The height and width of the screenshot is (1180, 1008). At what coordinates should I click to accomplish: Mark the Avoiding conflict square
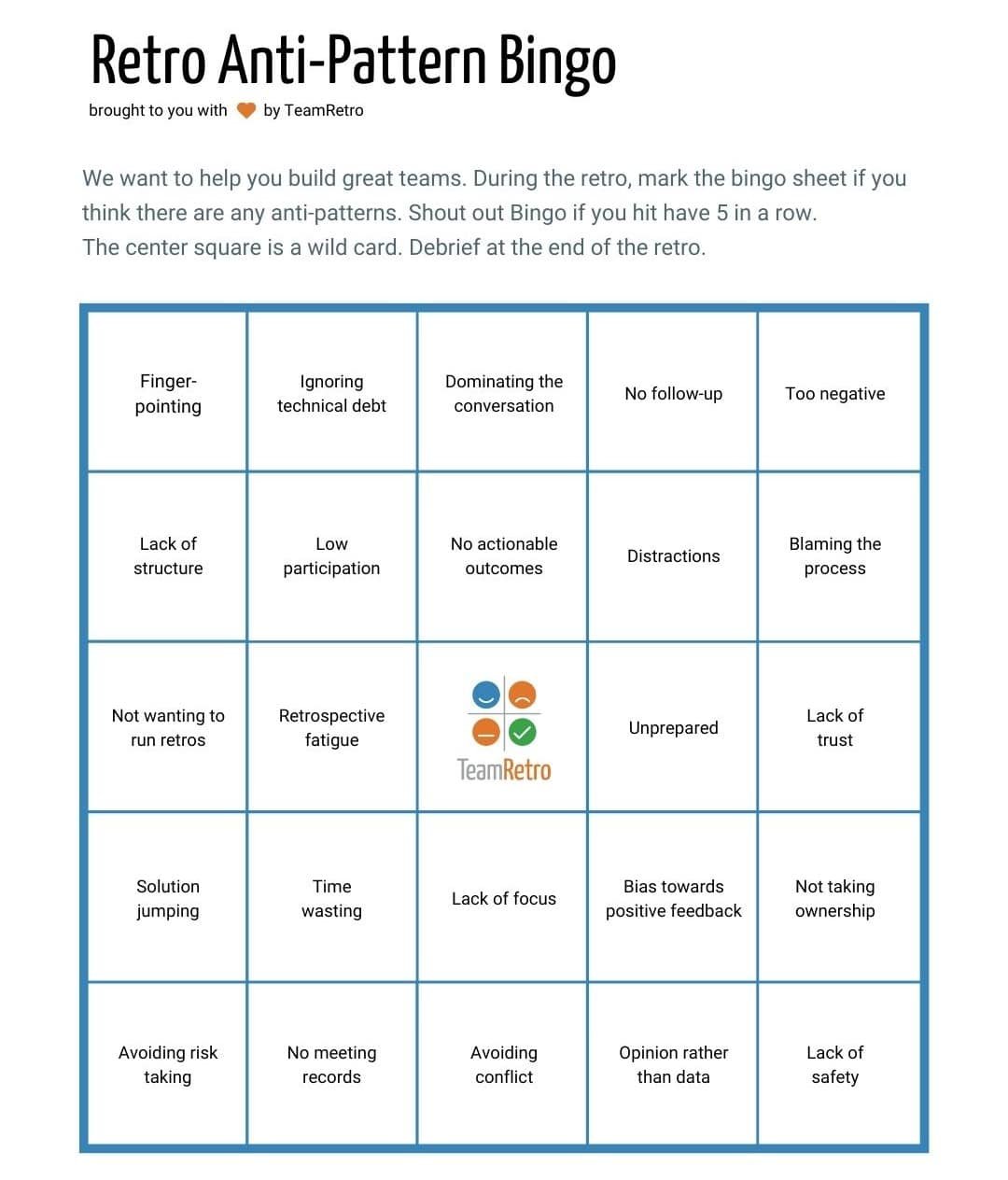coord(503,1063)
